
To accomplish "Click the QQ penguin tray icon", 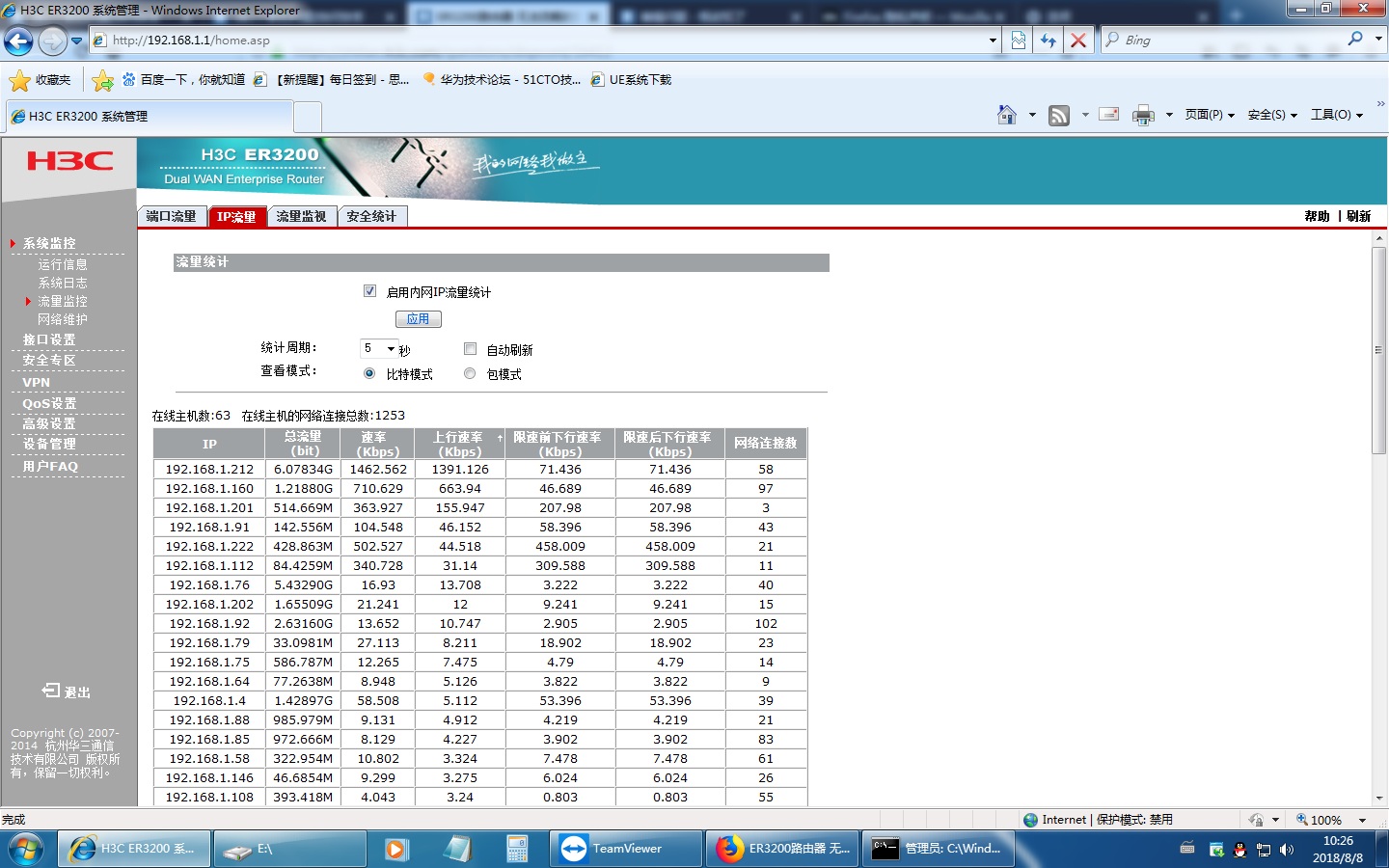I will pyautogui.click(x=1239, y=850).
